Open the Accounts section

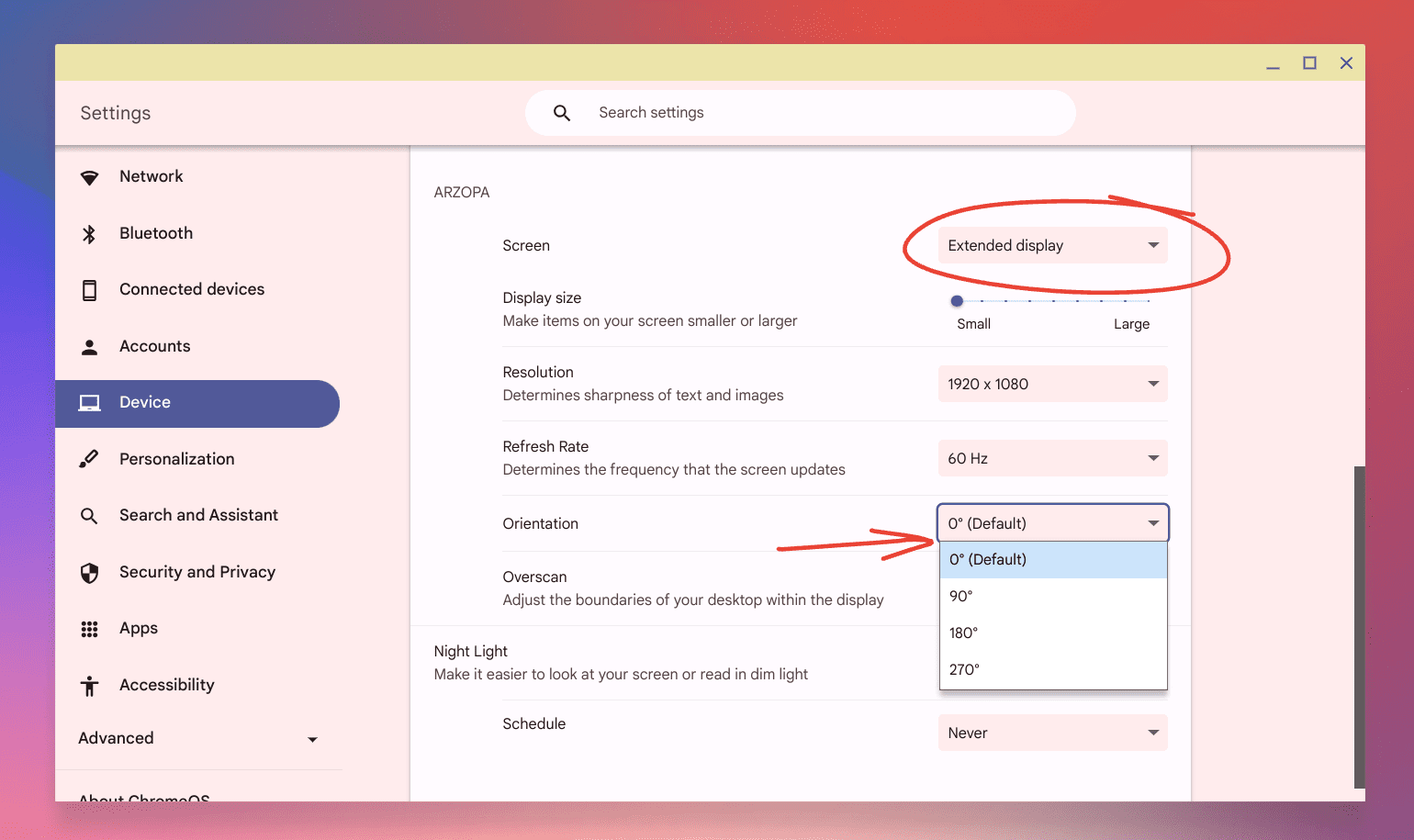click(197, 346)
